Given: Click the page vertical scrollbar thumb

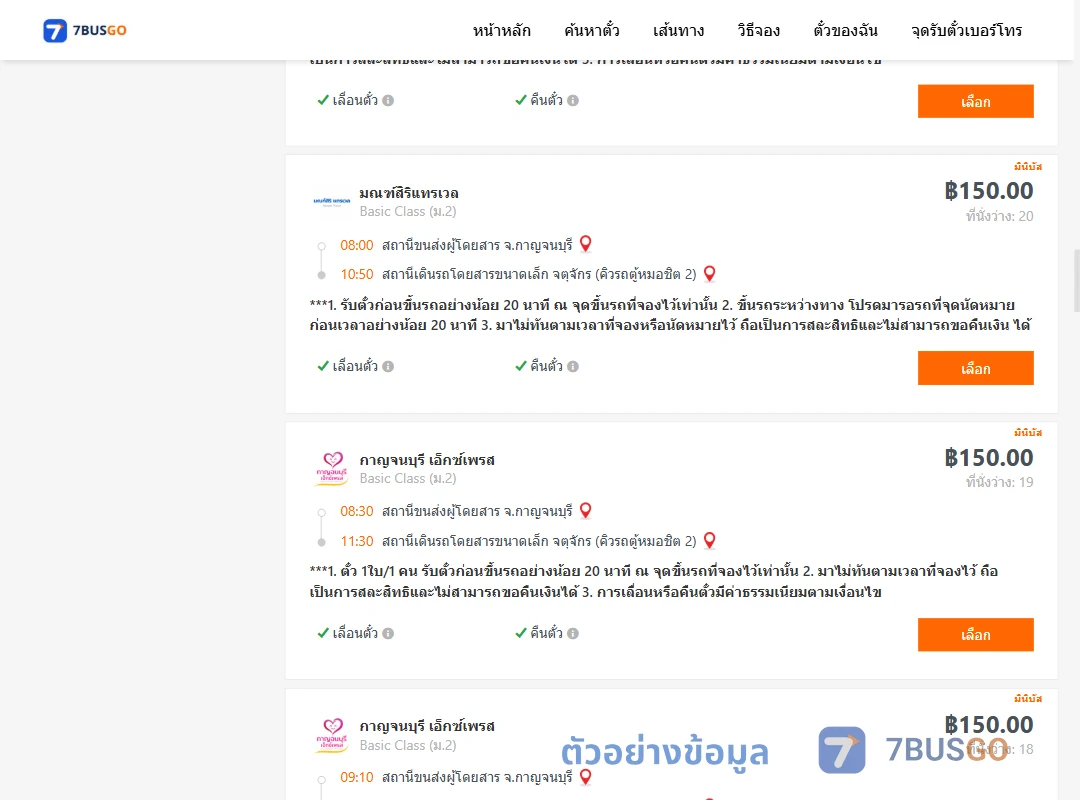Looking at the screenshot, I should point(1076,280).
